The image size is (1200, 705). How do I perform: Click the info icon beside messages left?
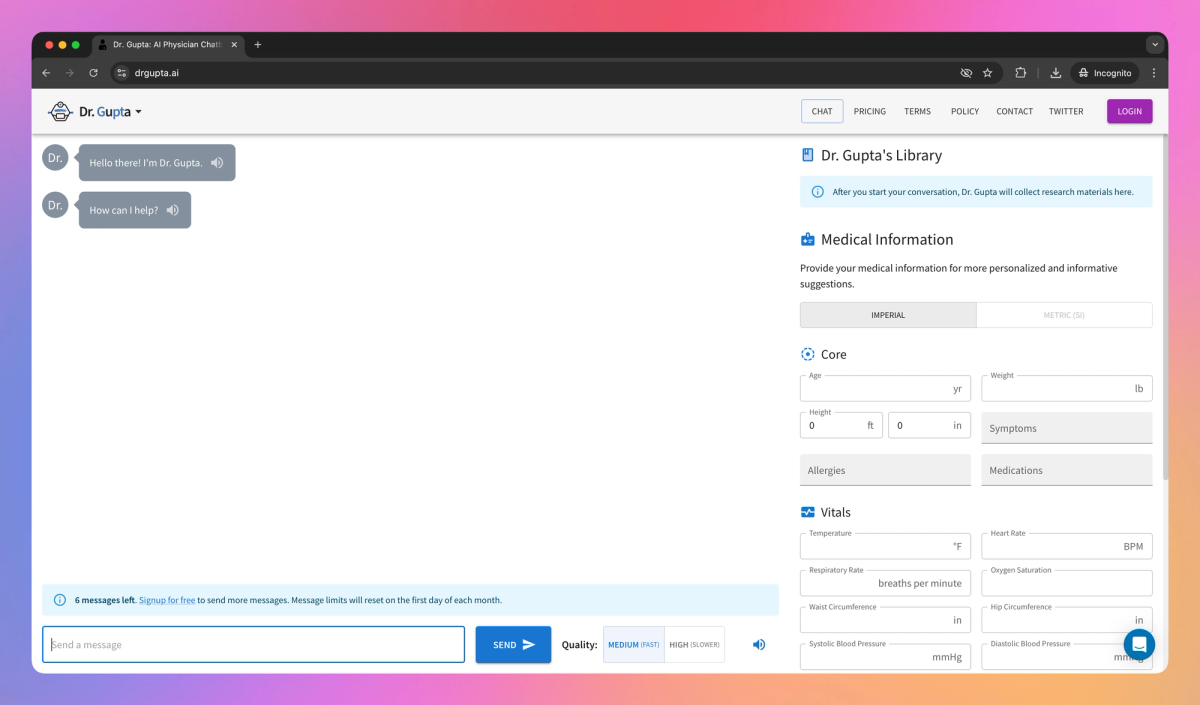tap(60, 600)
